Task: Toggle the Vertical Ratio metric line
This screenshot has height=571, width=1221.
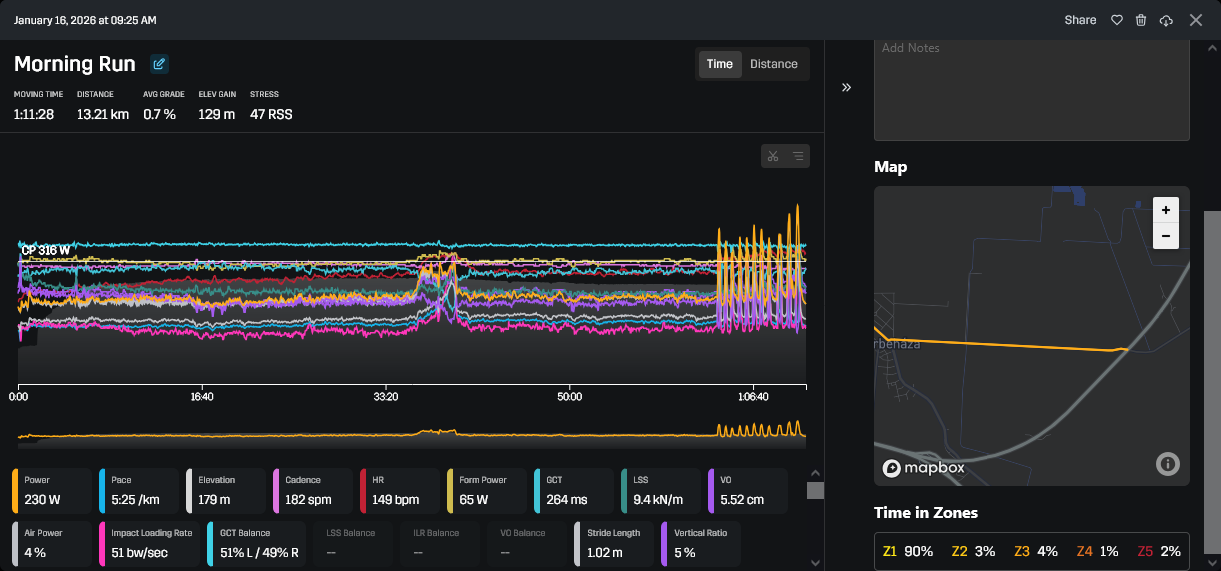Action: click(701, 544)
